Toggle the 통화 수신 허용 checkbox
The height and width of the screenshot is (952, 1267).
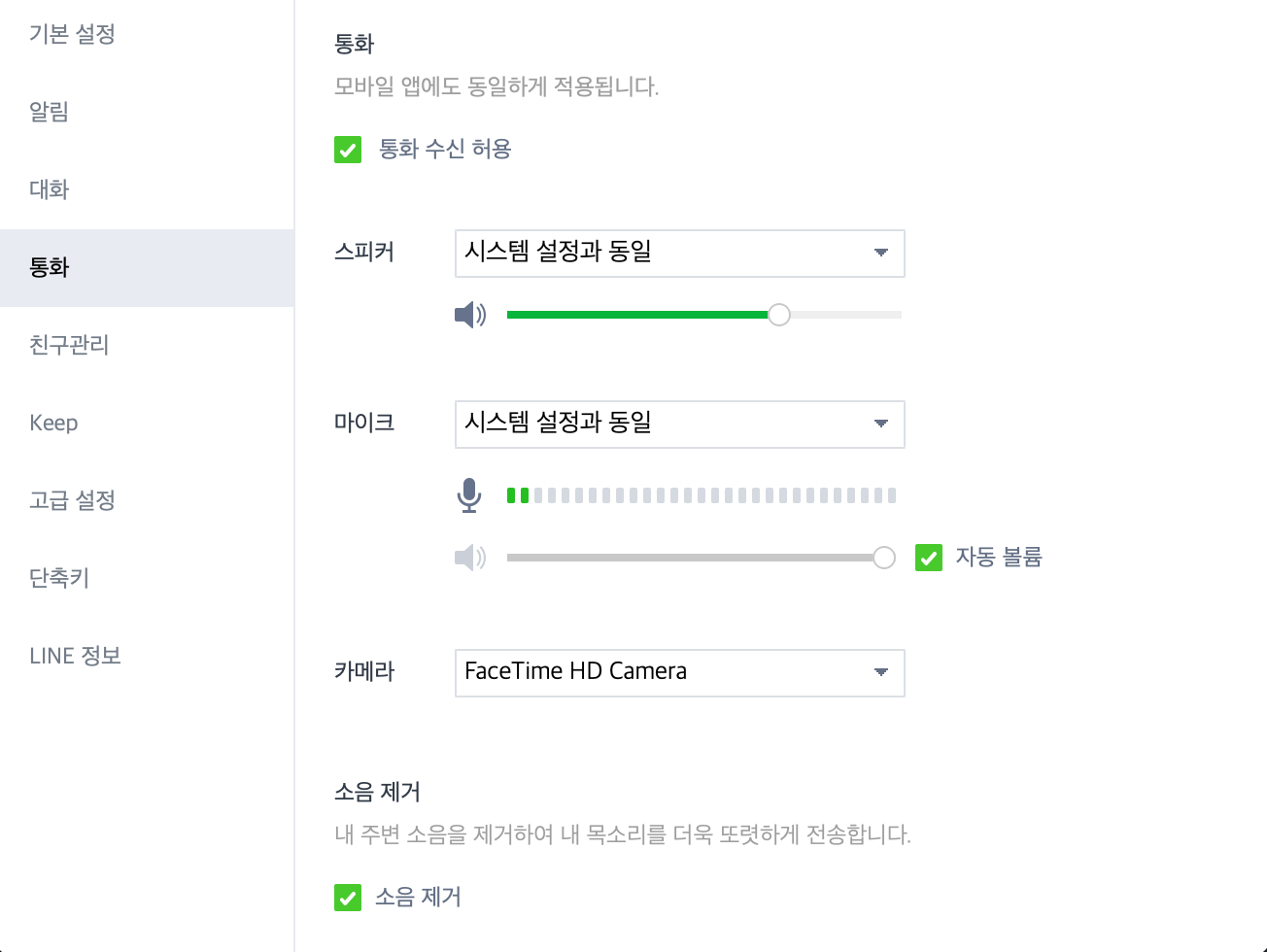coord(348,150)
